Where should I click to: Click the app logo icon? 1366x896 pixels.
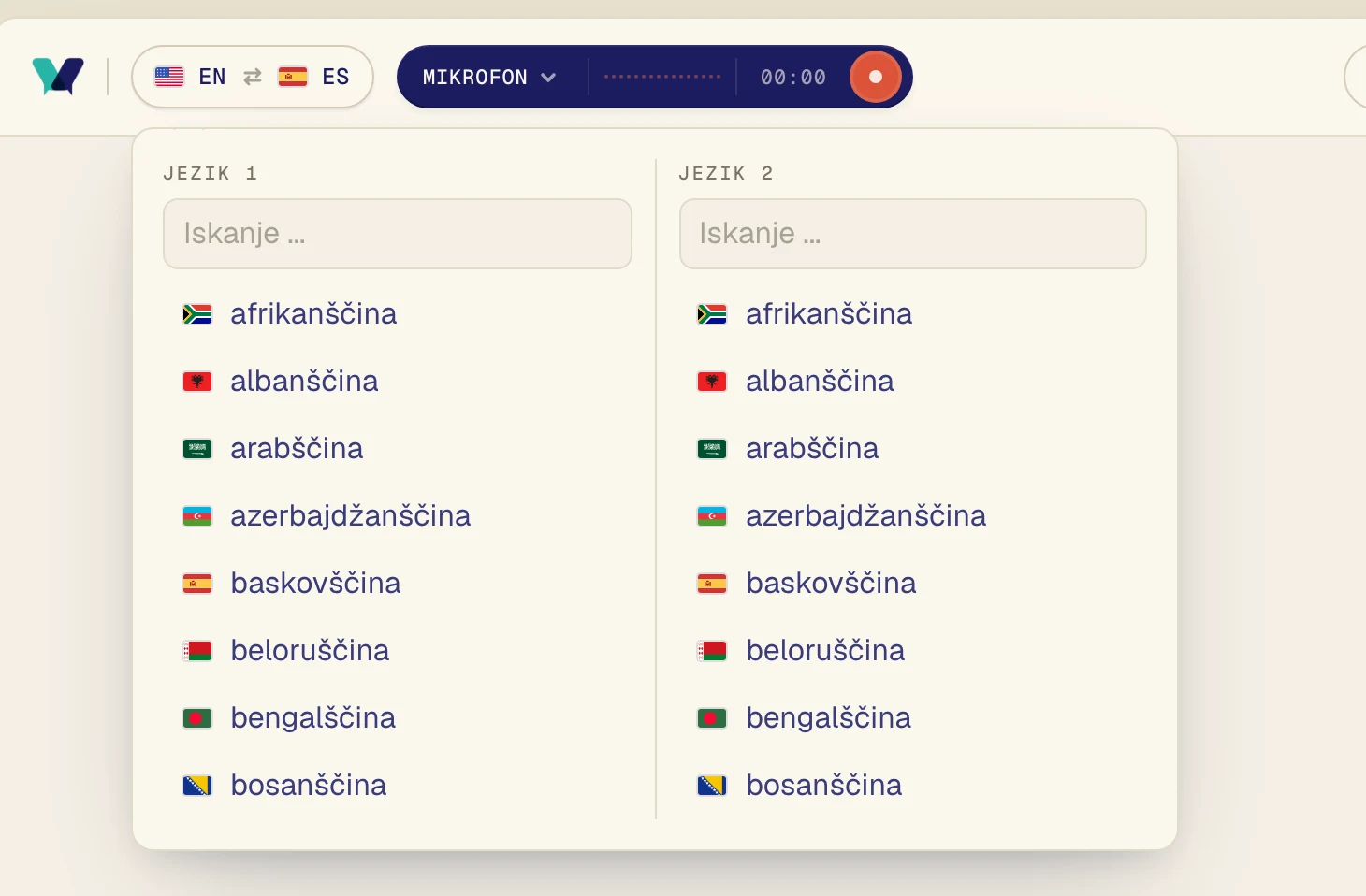[58, 77]
